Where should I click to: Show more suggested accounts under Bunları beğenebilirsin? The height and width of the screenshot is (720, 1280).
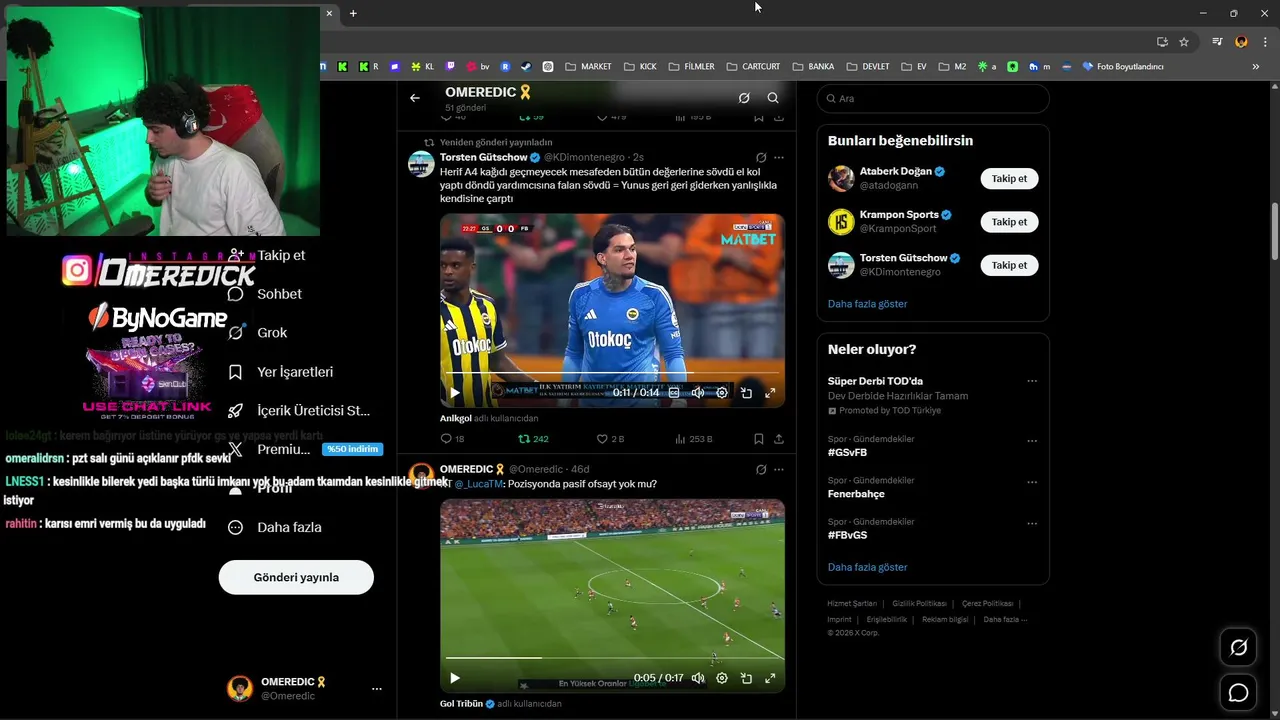pyautogui.click(x=867, y=304)
